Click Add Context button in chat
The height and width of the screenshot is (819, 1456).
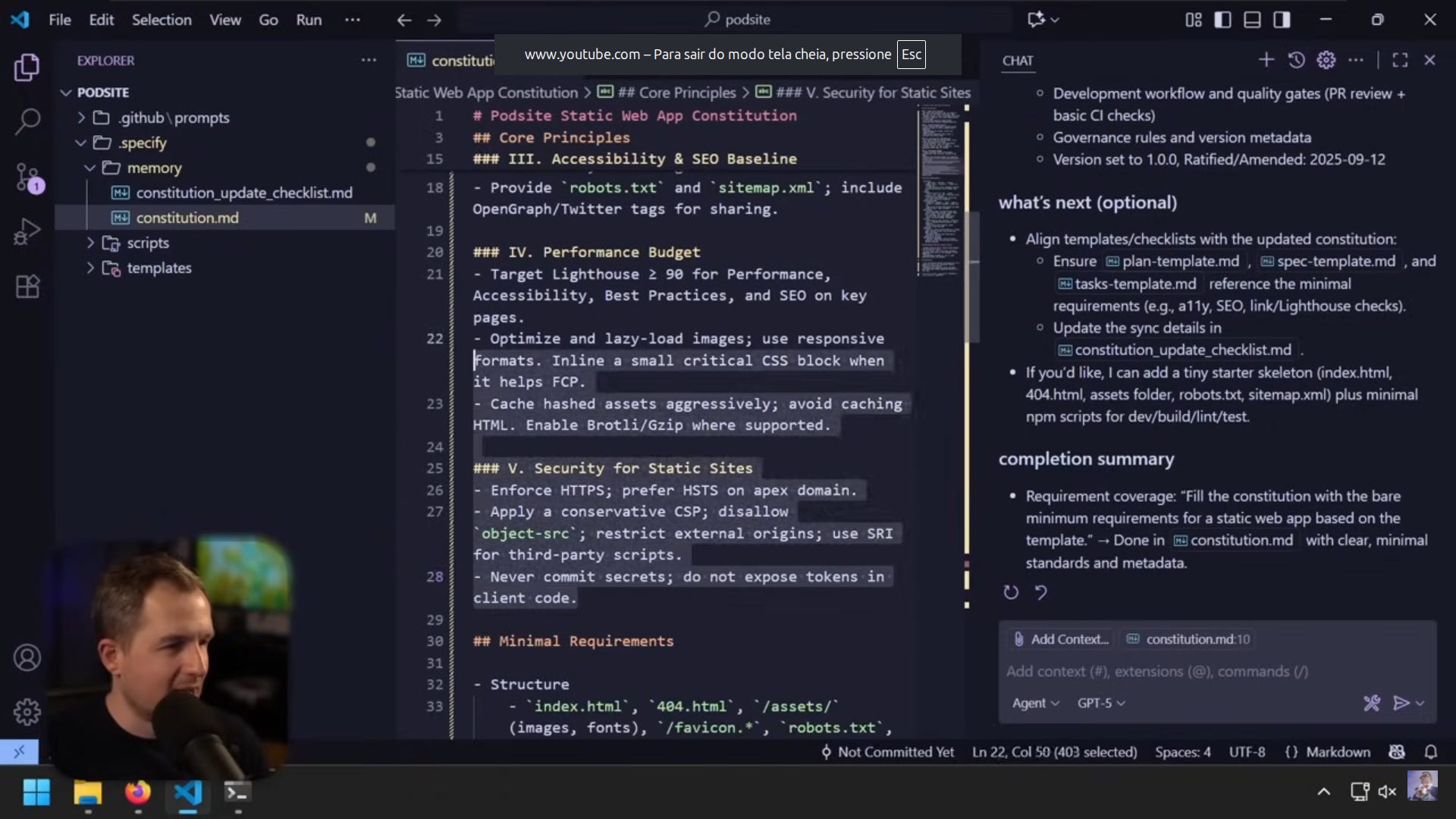1061,639
